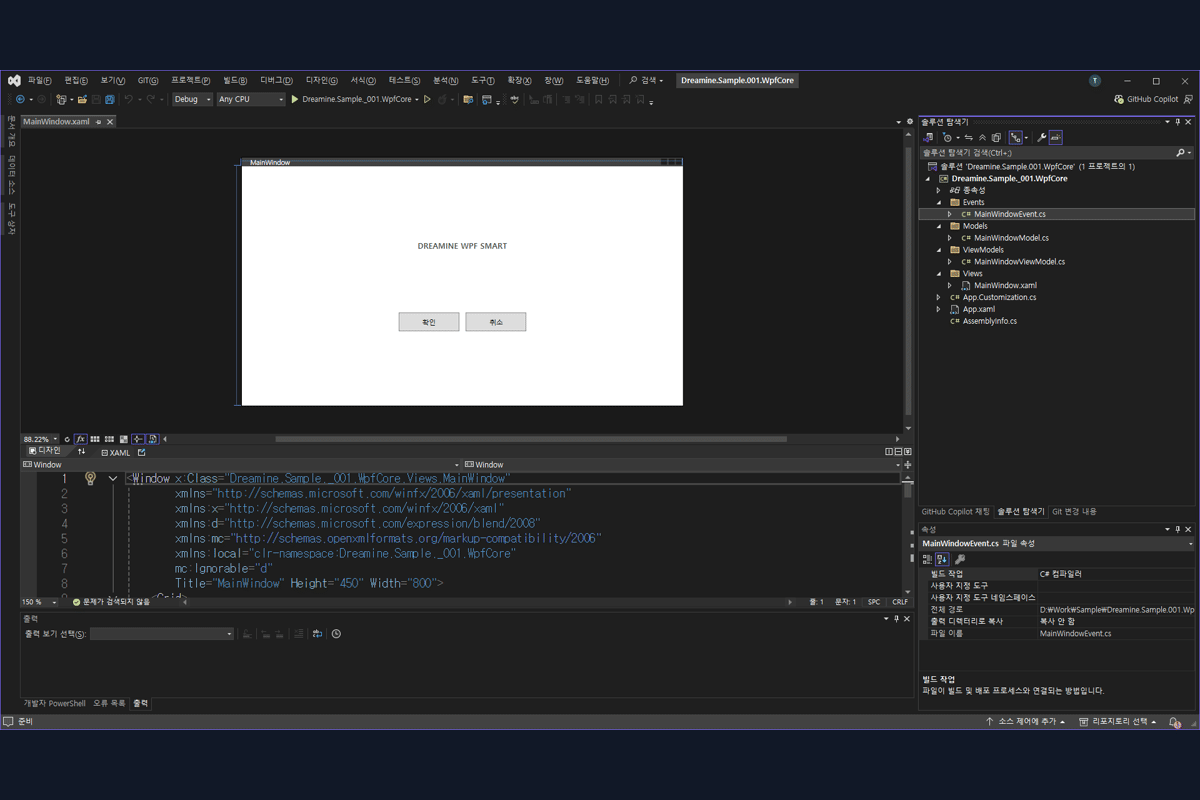Open the Any CPU platform dropdown

[251, 99]
